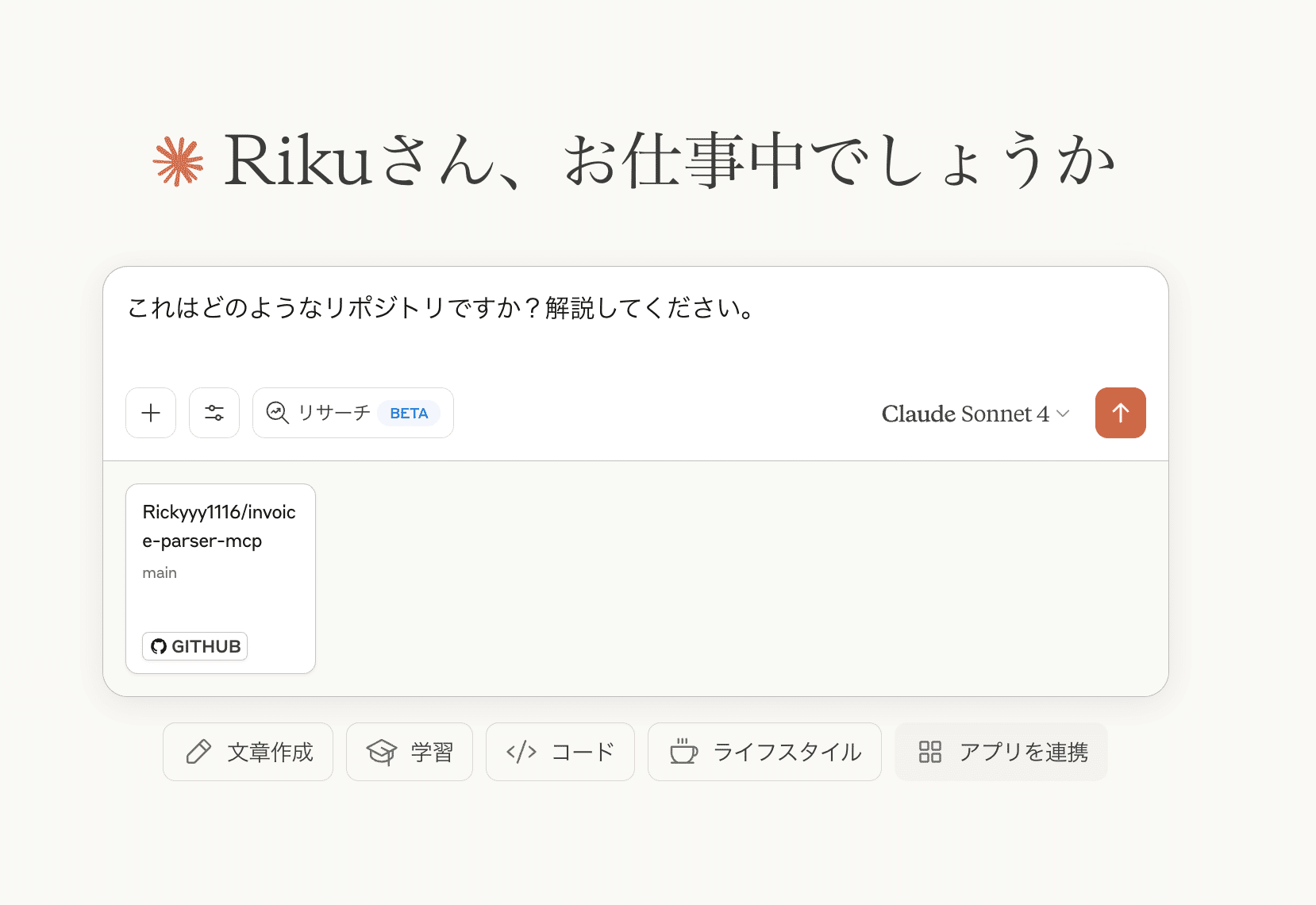Click the pencil icon for 文章作成
The image size is (1316, 905).
(198, 752)
